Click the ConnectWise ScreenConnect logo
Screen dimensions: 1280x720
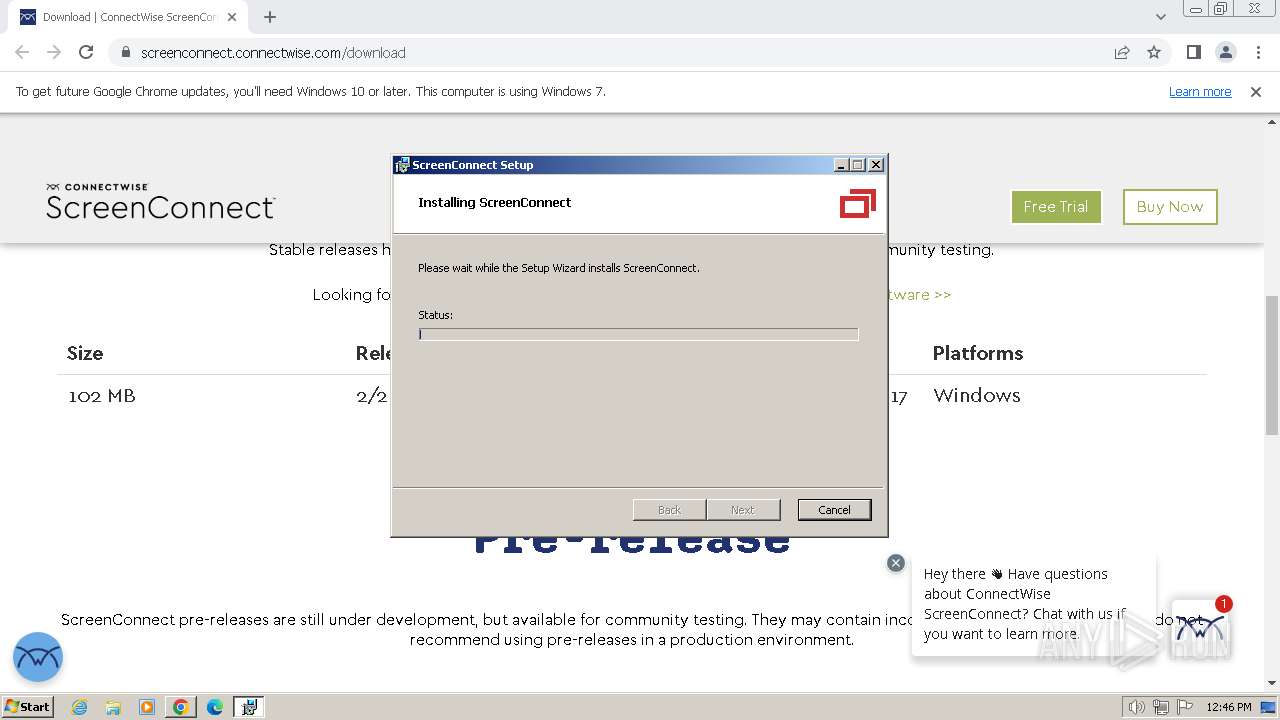pyautogui.click(x=160, y=201)
